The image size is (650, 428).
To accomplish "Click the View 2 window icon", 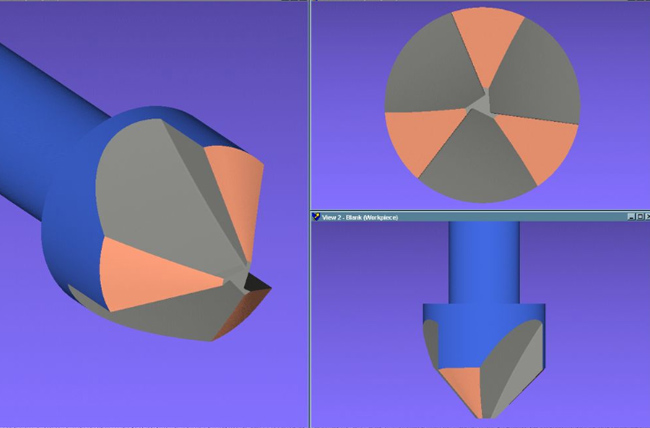I will coord(315,216).
